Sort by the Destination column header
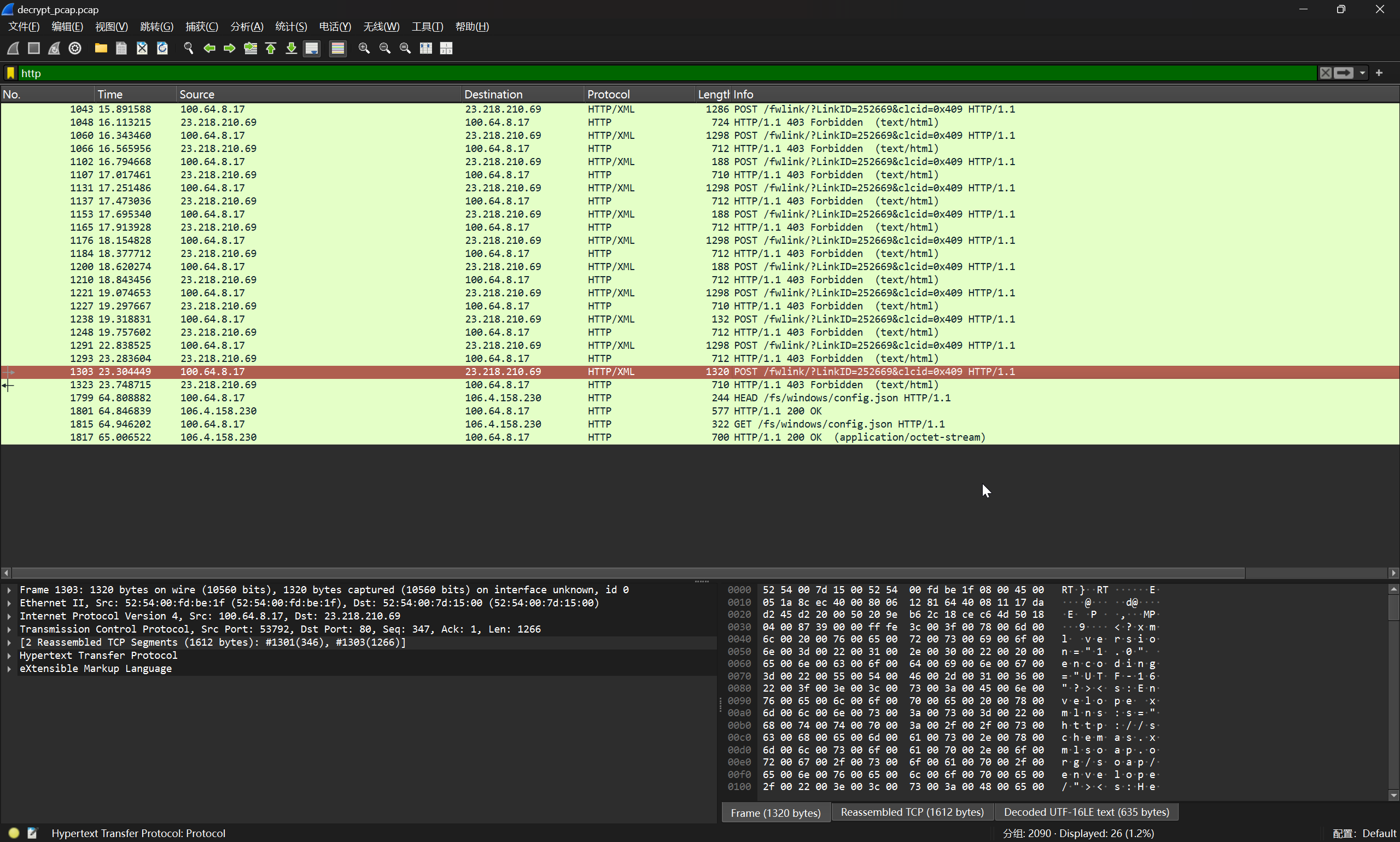Viewport: 1400px width, 842px height. coord(523,94)
